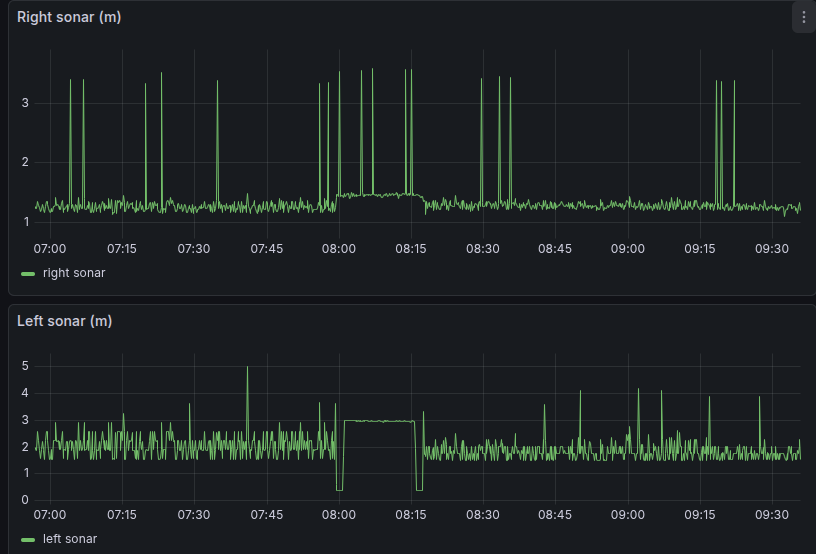
Task: Click the flat plateau in Left sonar graph
Action: pyautogui.click(x=379, y=421)
